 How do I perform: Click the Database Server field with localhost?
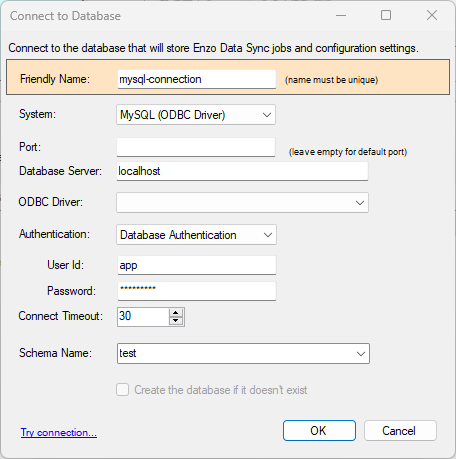[242, 171]
